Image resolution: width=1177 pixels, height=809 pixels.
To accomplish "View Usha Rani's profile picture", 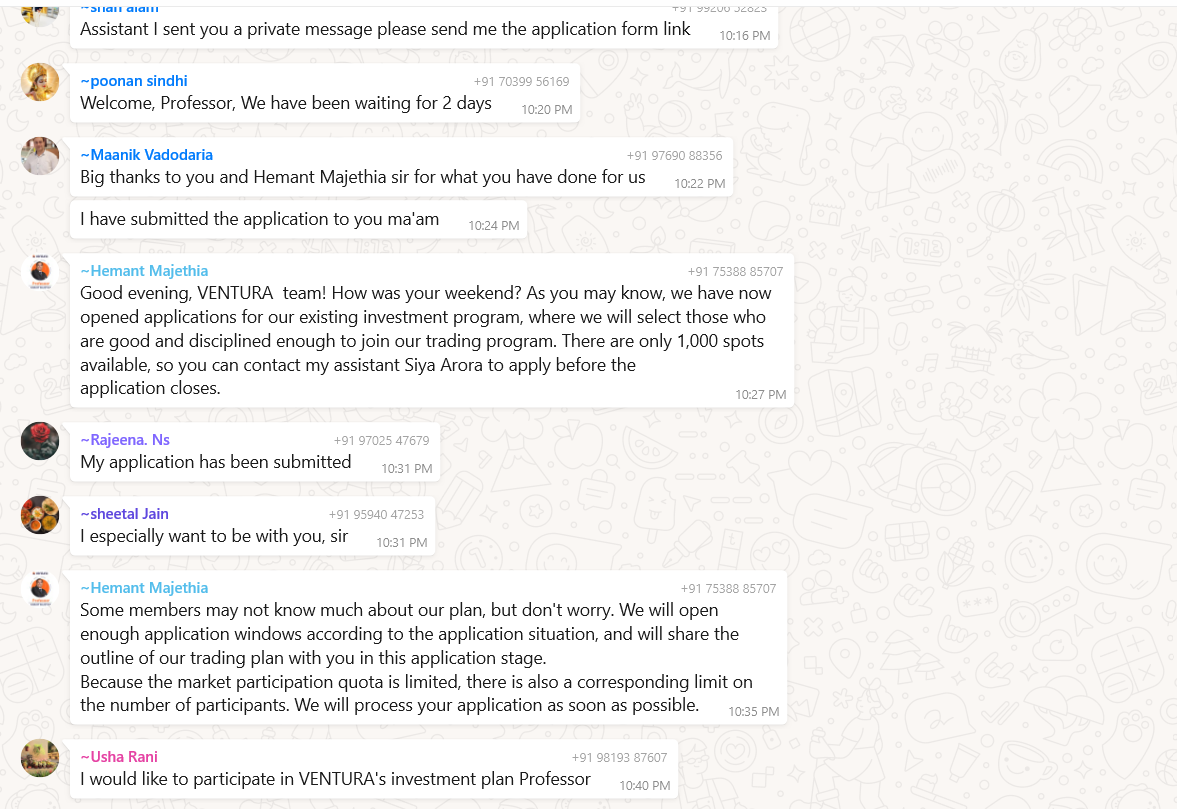I will pyautogui.click(x=40, y=758).
